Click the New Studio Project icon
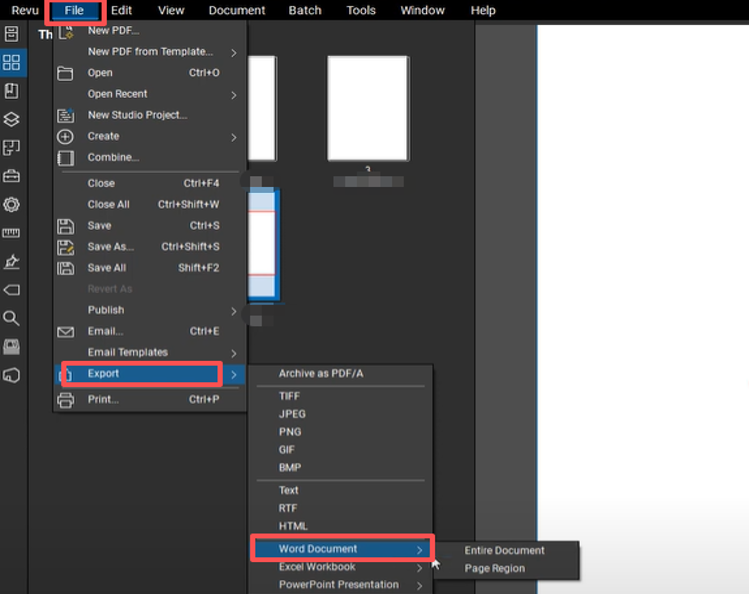The width and height of the screenshot is (749, 594). coord(65,115)
